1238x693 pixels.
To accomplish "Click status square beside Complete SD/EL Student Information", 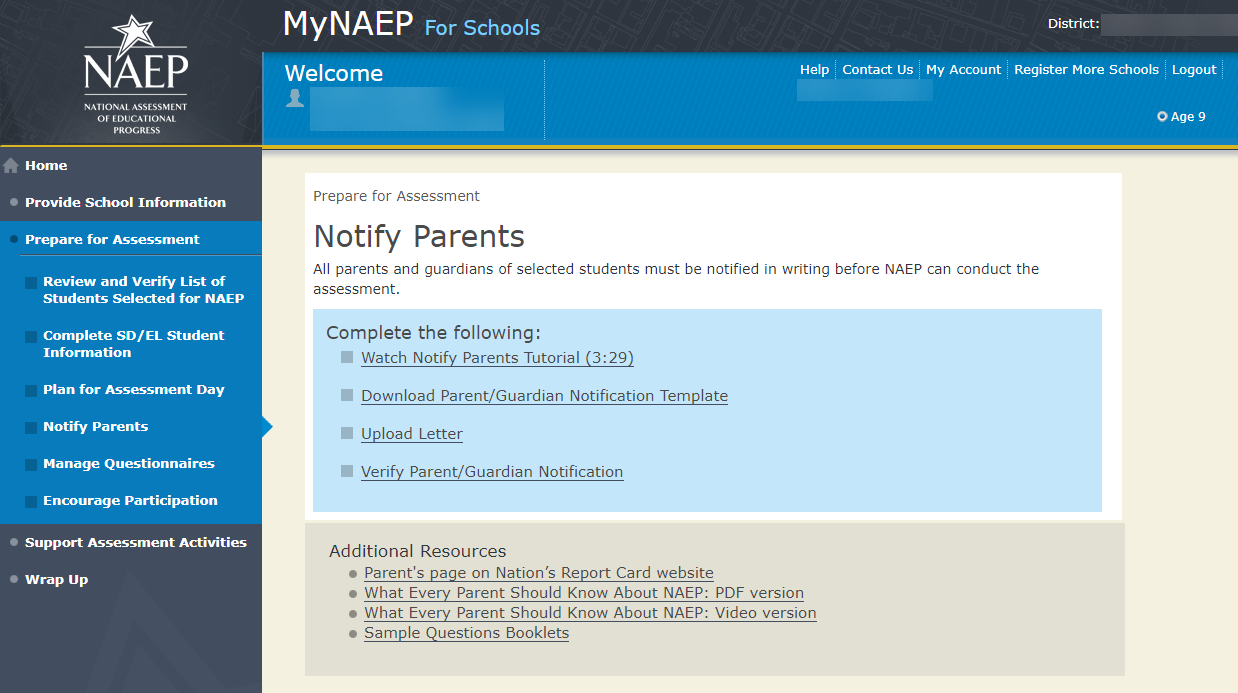I will point(31,337).
